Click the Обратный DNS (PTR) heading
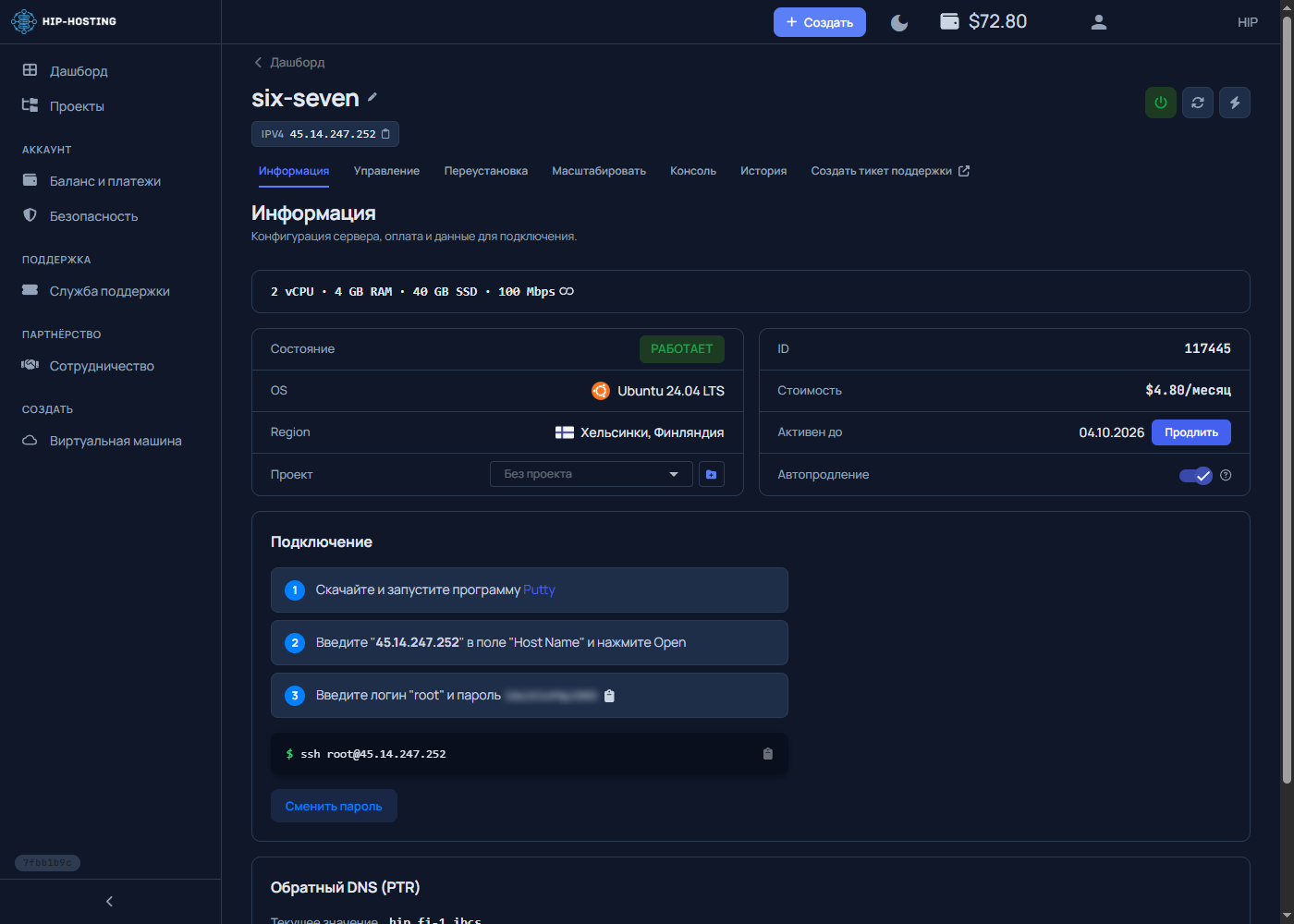 [345, 887]
